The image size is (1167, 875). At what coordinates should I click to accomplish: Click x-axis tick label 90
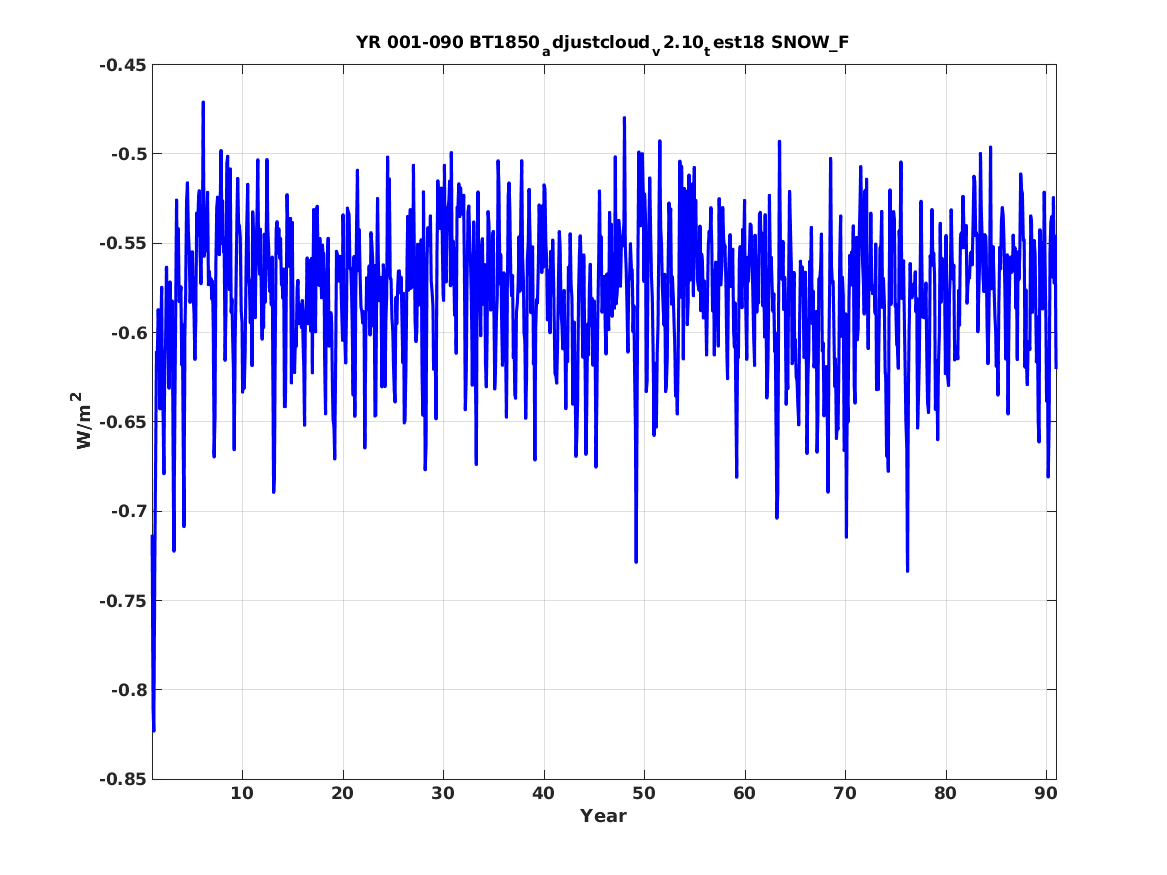point(1046,794)
